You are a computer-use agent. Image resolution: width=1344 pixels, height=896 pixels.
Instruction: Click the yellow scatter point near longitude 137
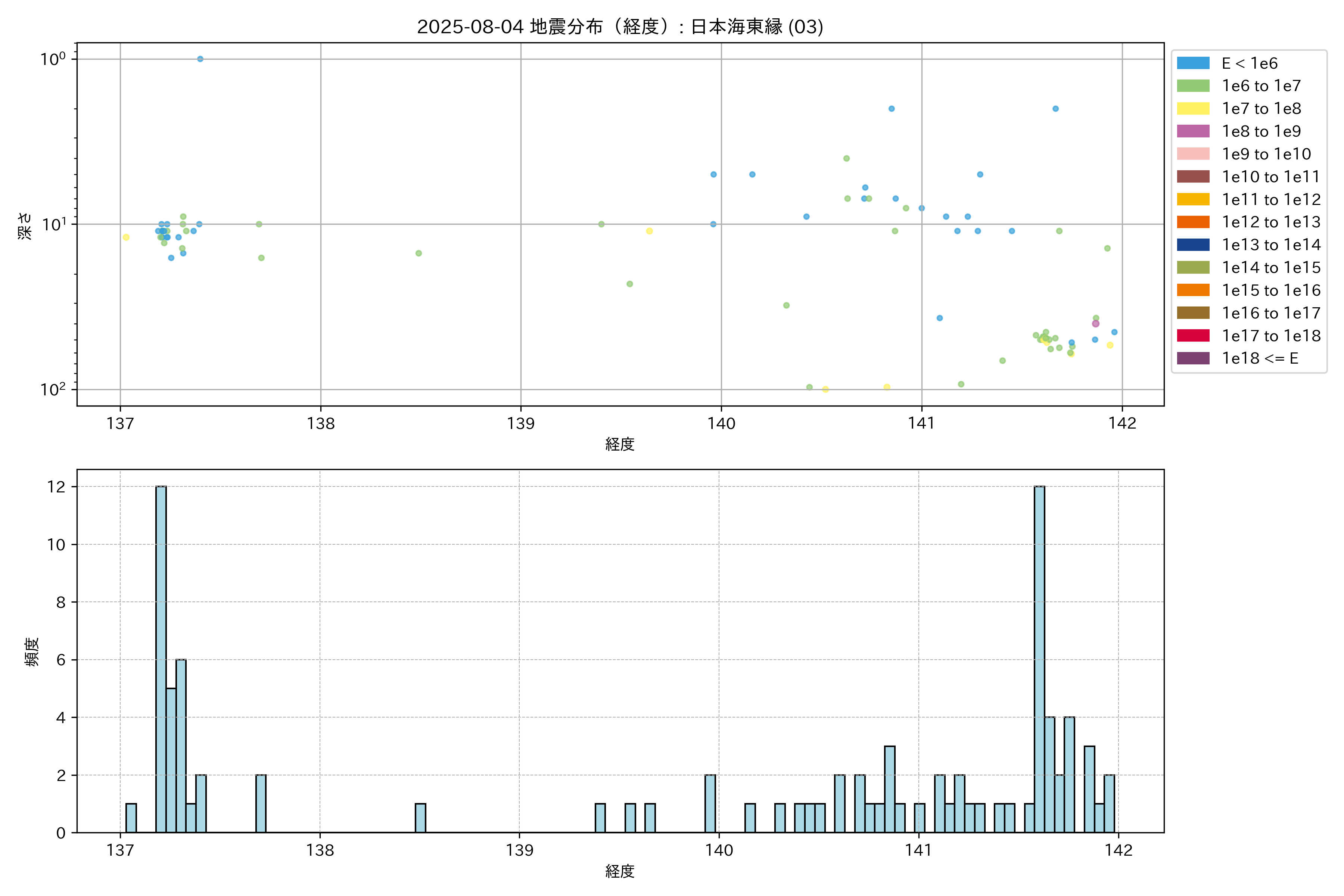coord(126,237)
